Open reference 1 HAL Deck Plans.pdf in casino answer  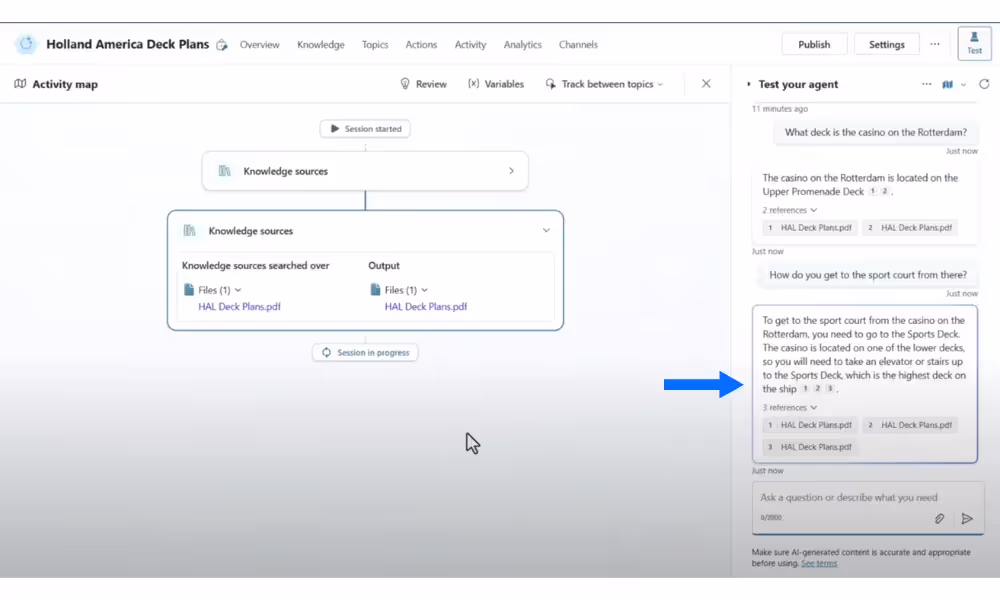pos(810,228)
